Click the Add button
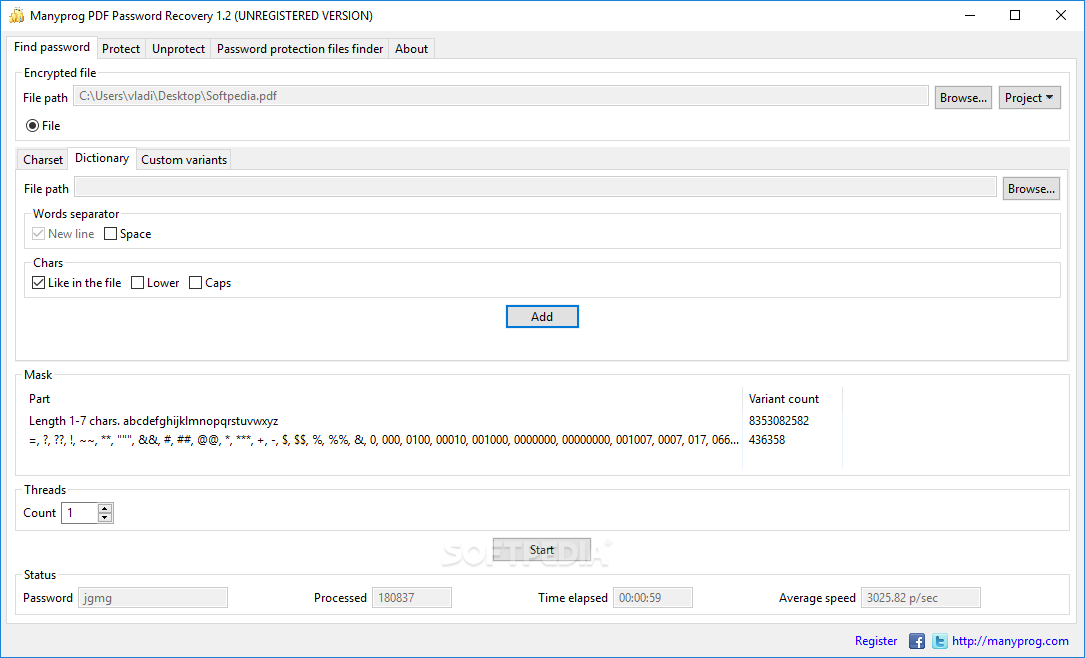Image resolution: width=1085 pixels, height=658 pixels. coord(542,316)
